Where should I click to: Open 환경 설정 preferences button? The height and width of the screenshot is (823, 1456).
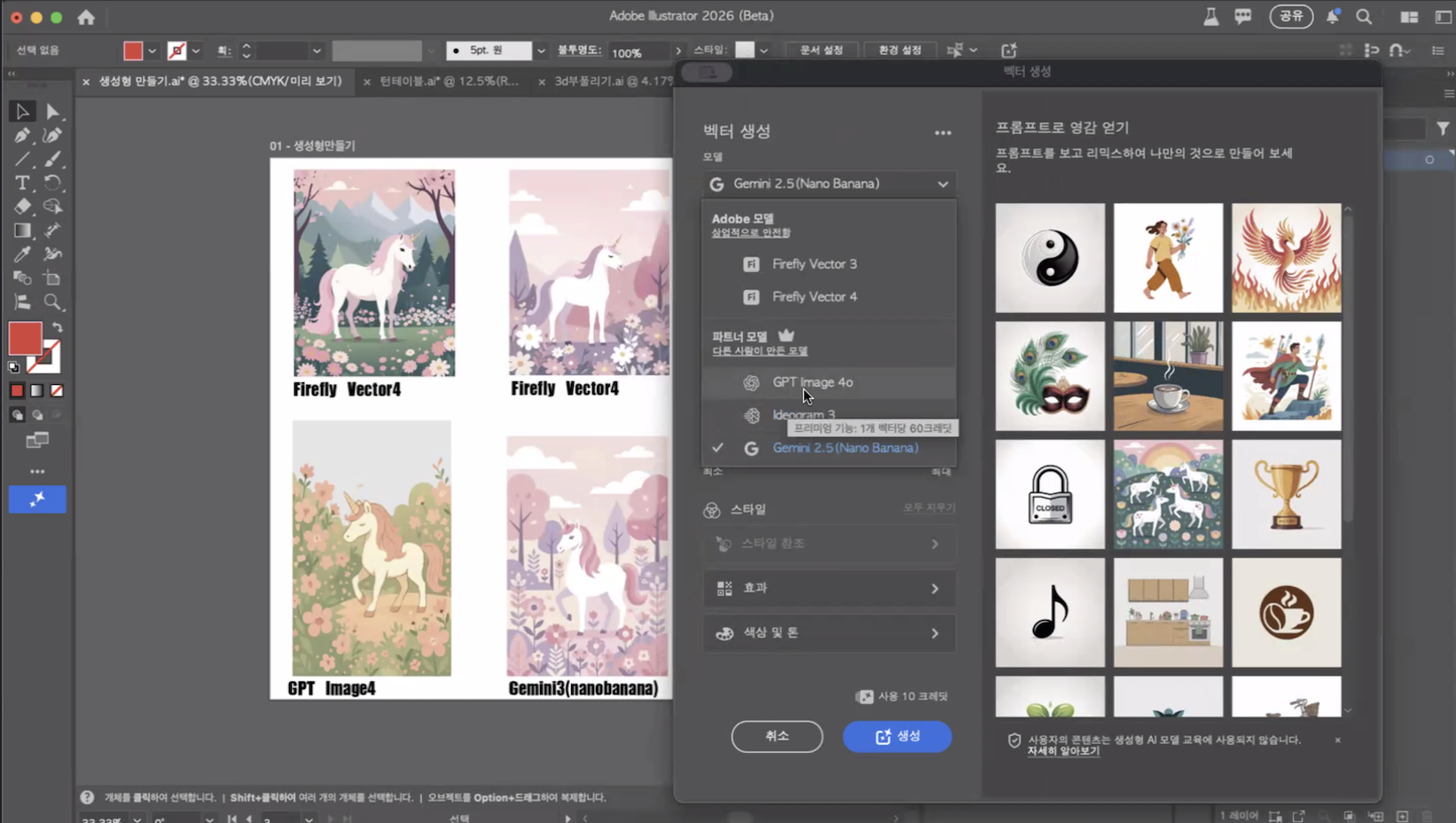pos(900,51)
